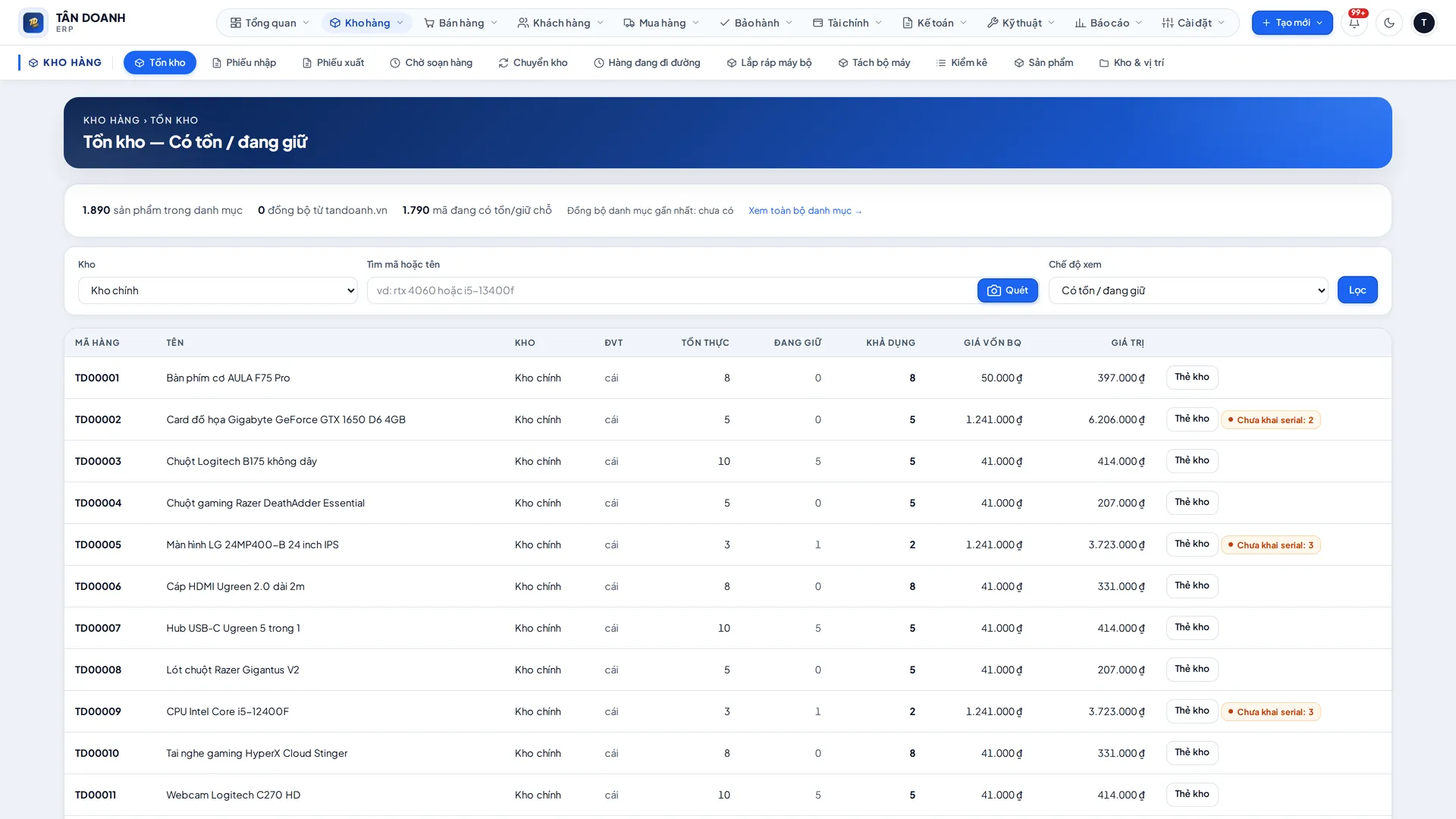Open Tách bộ máy tab
The image size is (1456, 819).
874,63
